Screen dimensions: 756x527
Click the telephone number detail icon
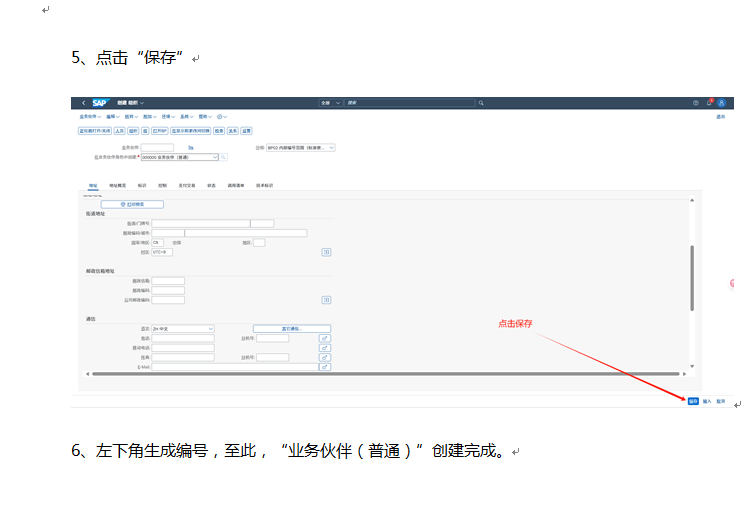[x=324, y=338]
